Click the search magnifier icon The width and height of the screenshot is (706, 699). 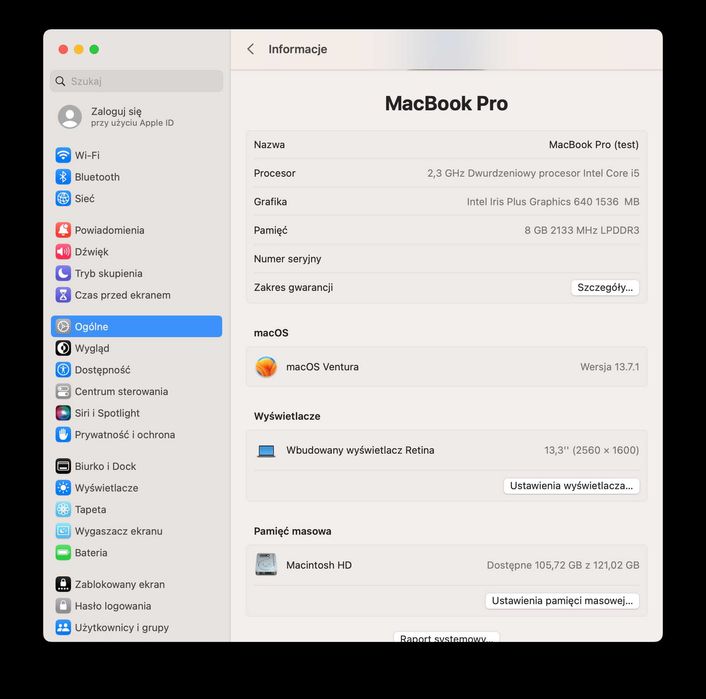60,81
